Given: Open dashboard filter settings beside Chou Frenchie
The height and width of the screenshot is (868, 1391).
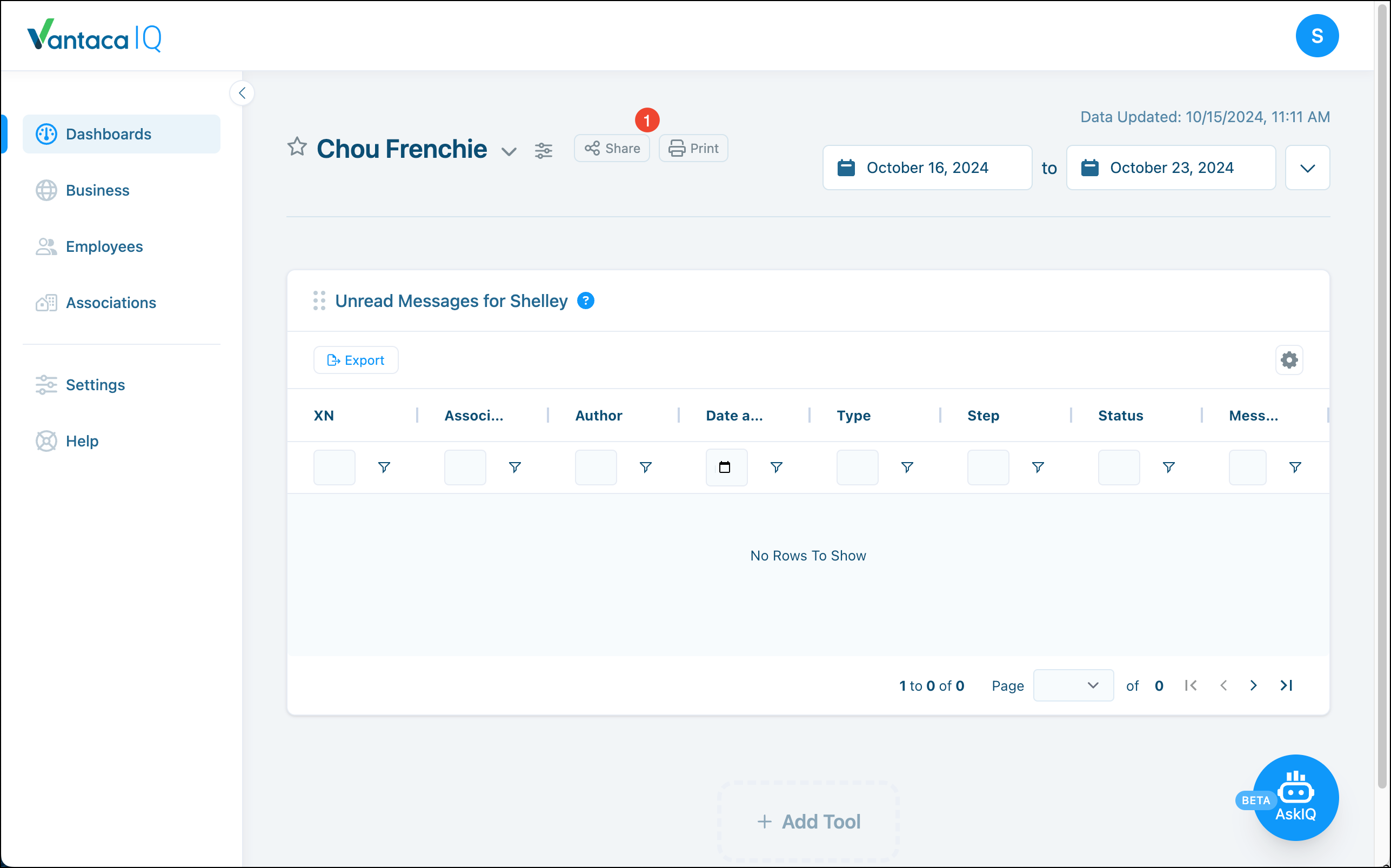Looking at the screenshot, I should pyautogui.click(x=544, y=150).
